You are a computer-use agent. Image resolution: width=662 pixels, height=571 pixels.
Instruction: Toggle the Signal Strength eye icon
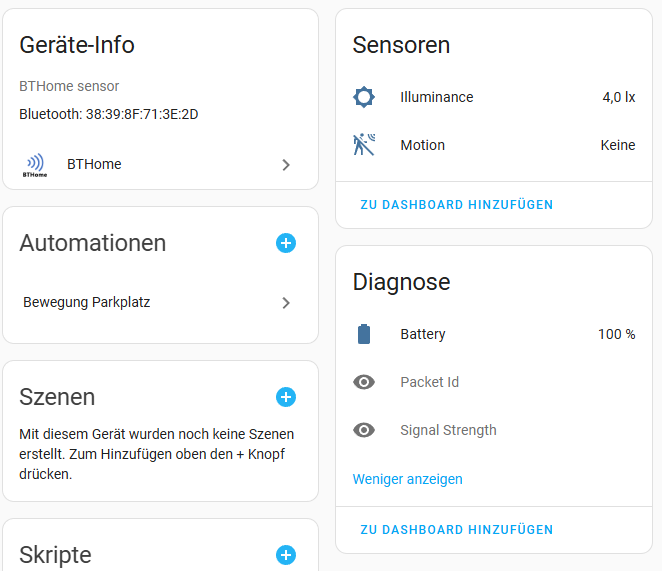364,430
